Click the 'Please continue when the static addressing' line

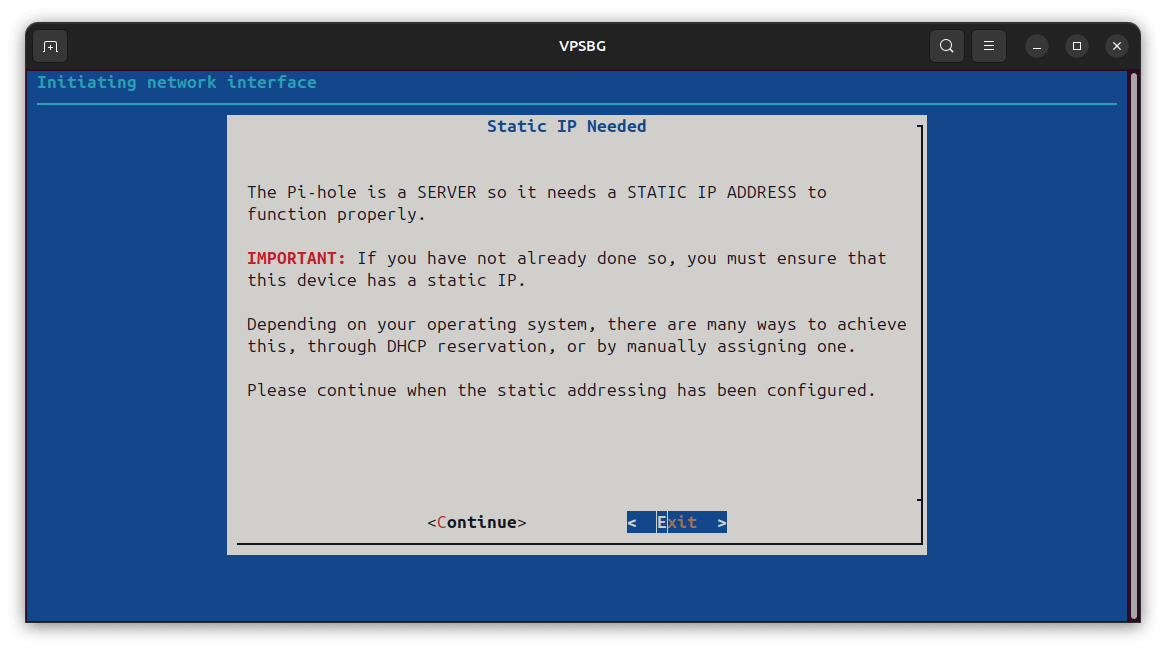coord(561,391)
